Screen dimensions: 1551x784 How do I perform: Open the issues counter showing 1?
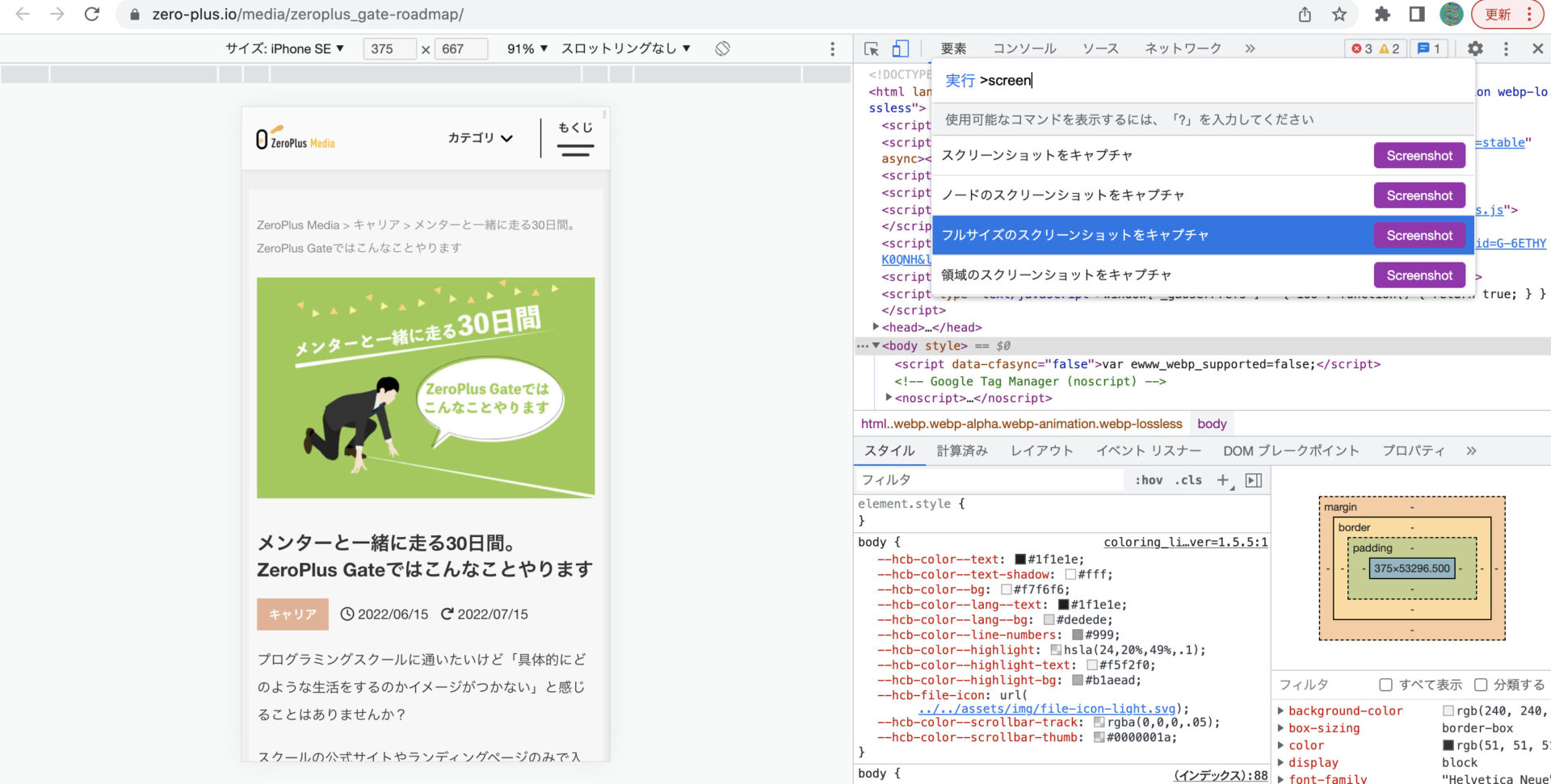1429,48
